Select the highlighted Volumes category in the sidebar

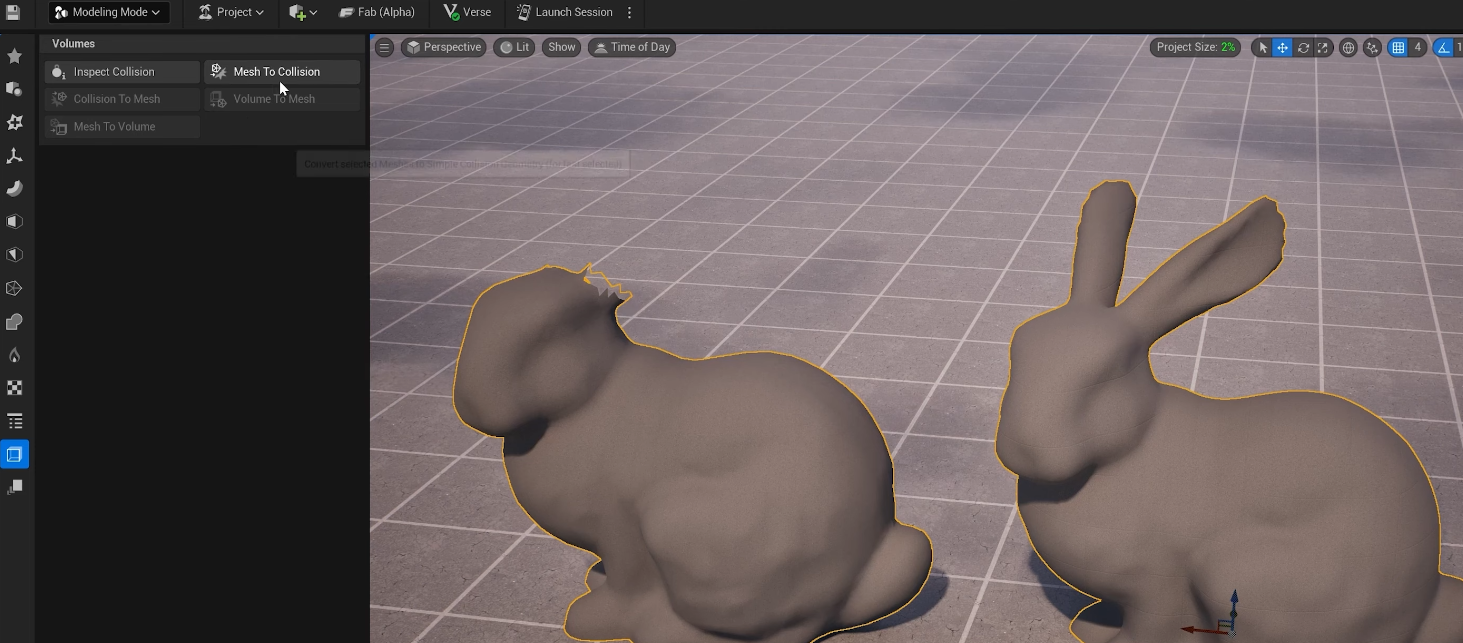(14, 454)
